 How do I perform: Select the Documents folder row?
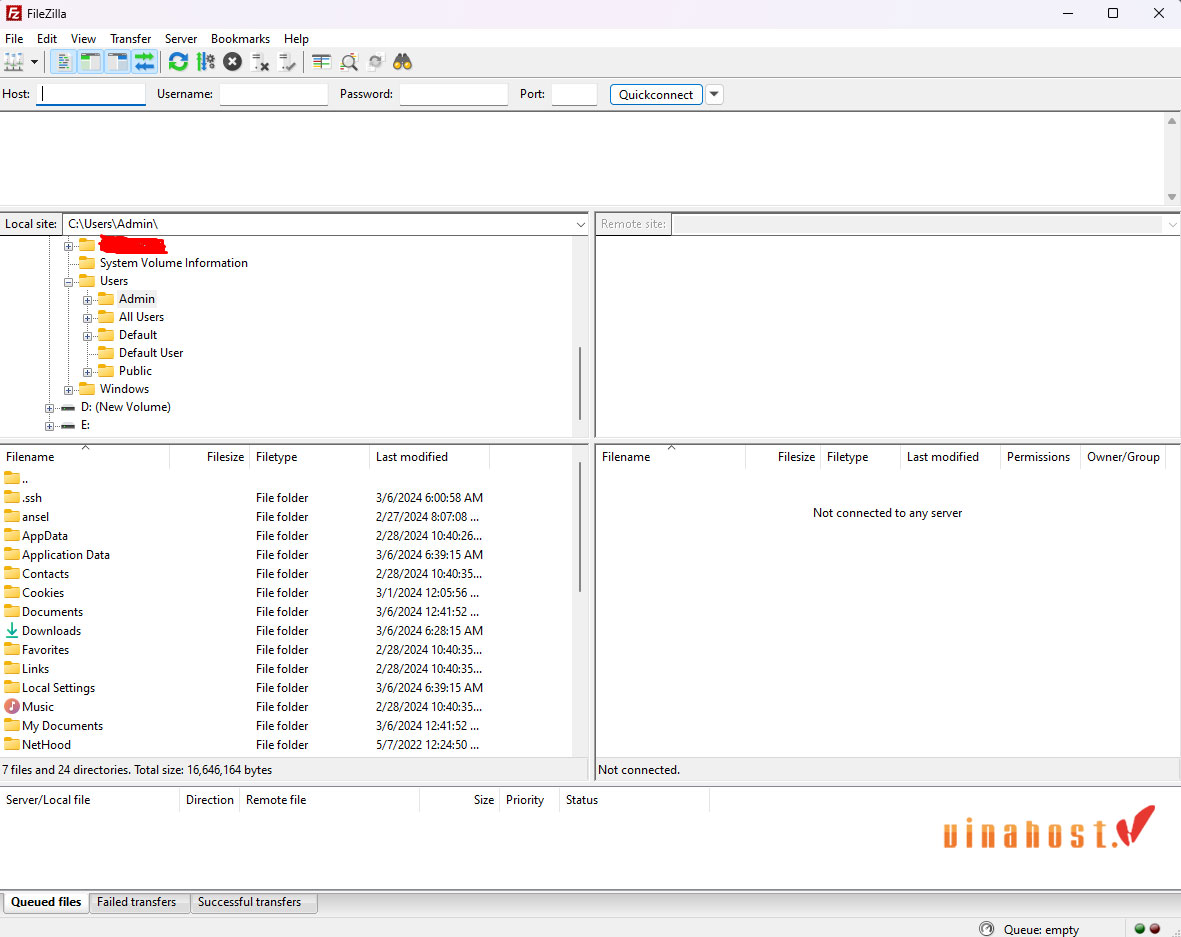coord(288,612)
